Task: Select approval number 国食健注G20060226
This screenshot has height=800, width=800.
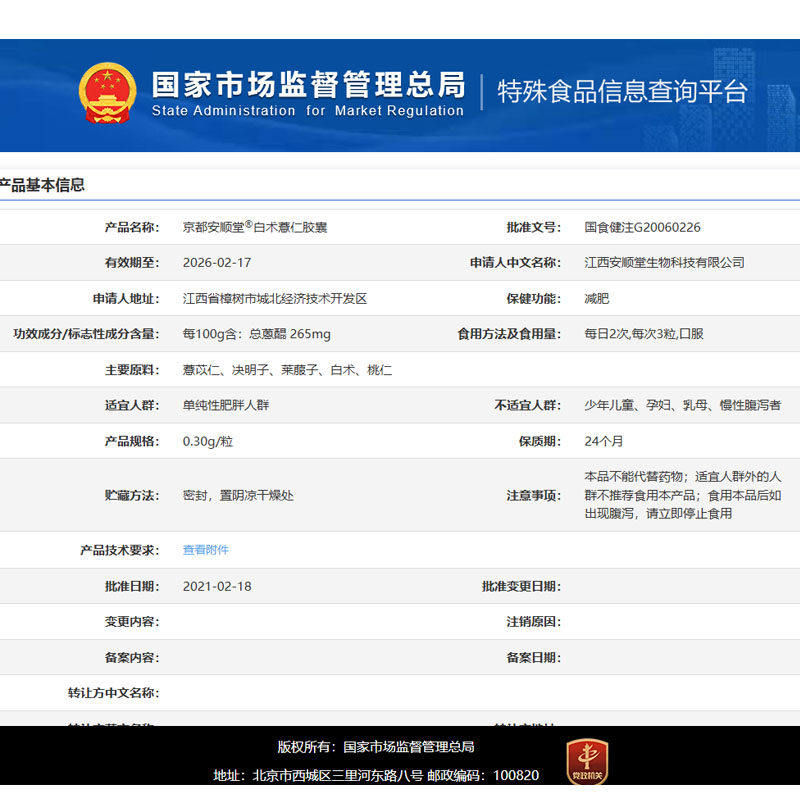Action: tap(642, 227)
